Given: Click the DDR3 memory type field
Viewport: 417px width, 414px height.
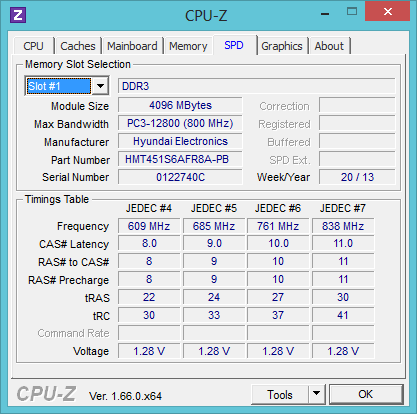Looking at the screenshot, I should point(257,86).
